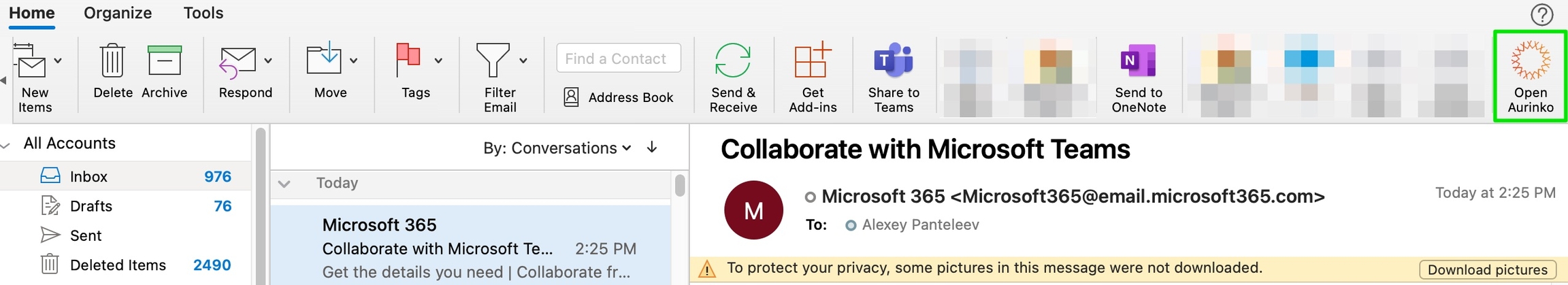Screen dimensions: 1568x285
Task: Click the Find a Contact search field
Action: (x=618, y=58)
